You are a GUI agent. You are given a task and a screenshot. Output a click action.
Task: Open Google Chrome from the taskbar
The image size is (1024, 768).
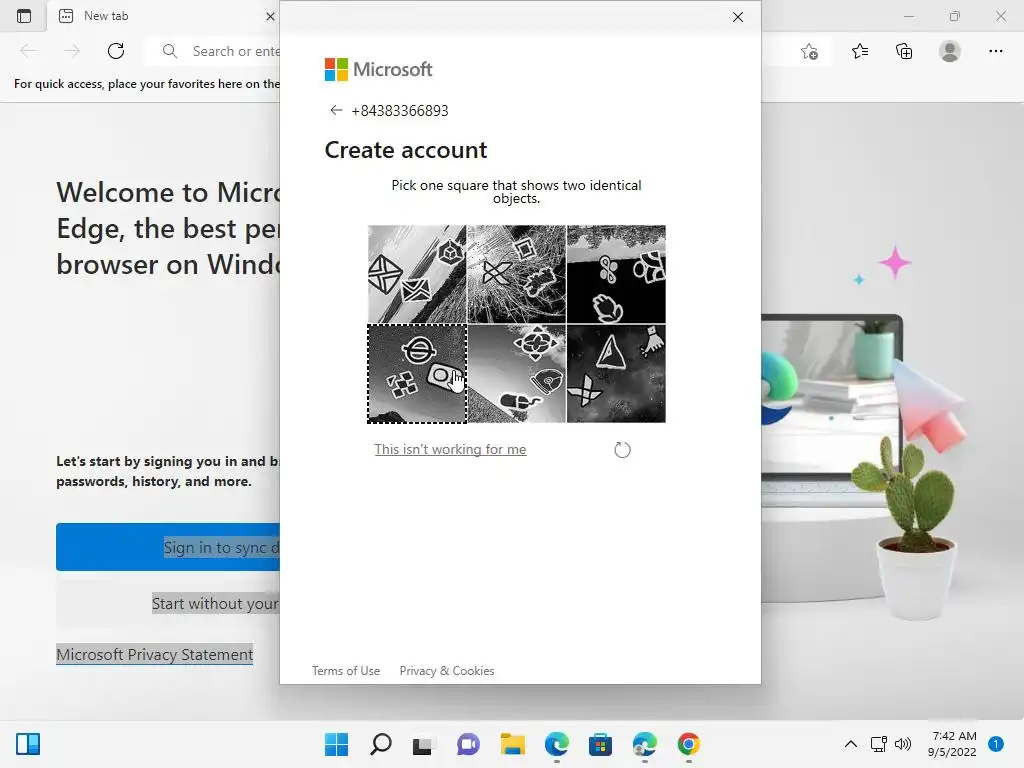688,744
